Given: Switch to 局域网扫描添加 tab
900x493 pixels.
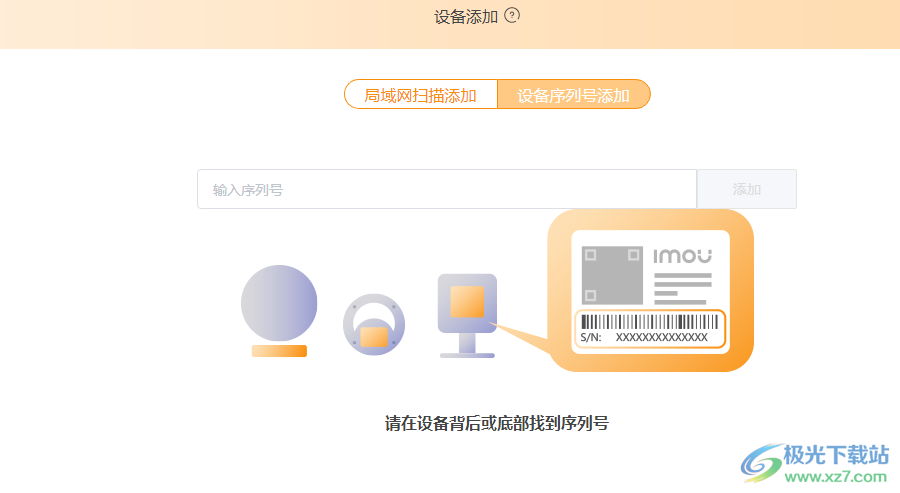Looking at the screenshot, I should (421, 95).
